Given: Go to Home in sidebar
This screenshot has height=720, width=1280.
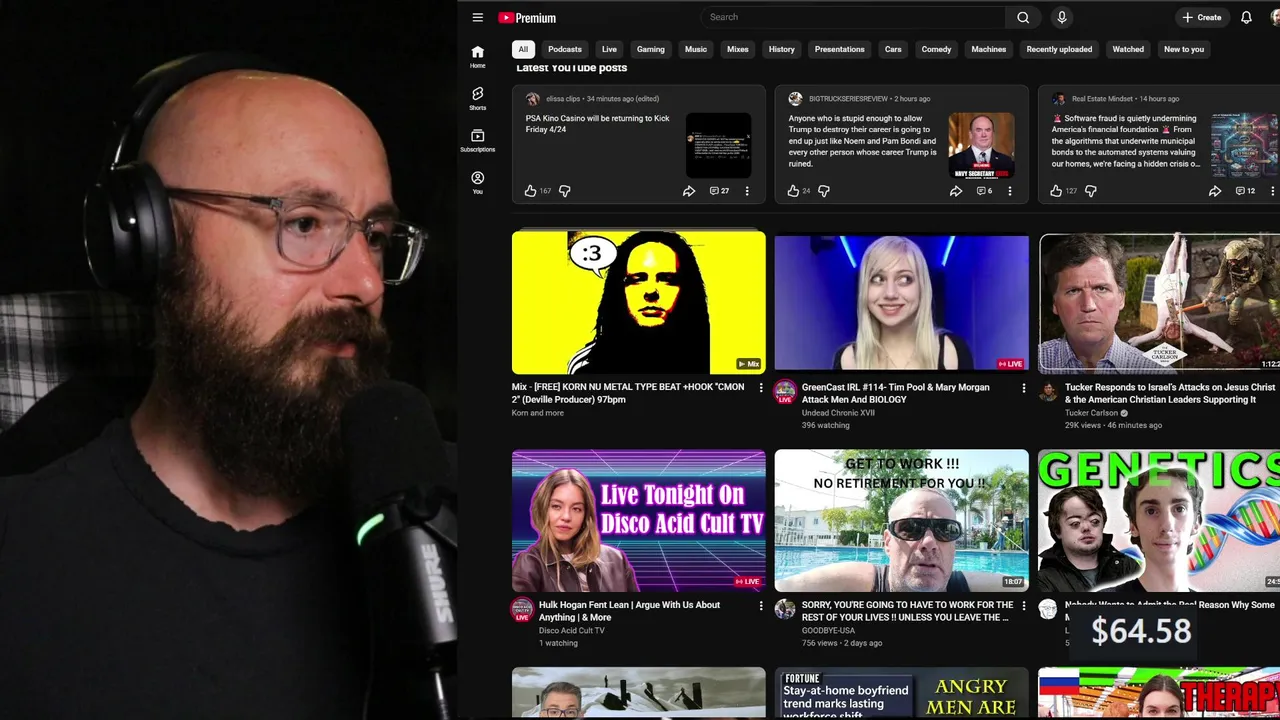Looking at the screenshot, I should click(478, 57).
